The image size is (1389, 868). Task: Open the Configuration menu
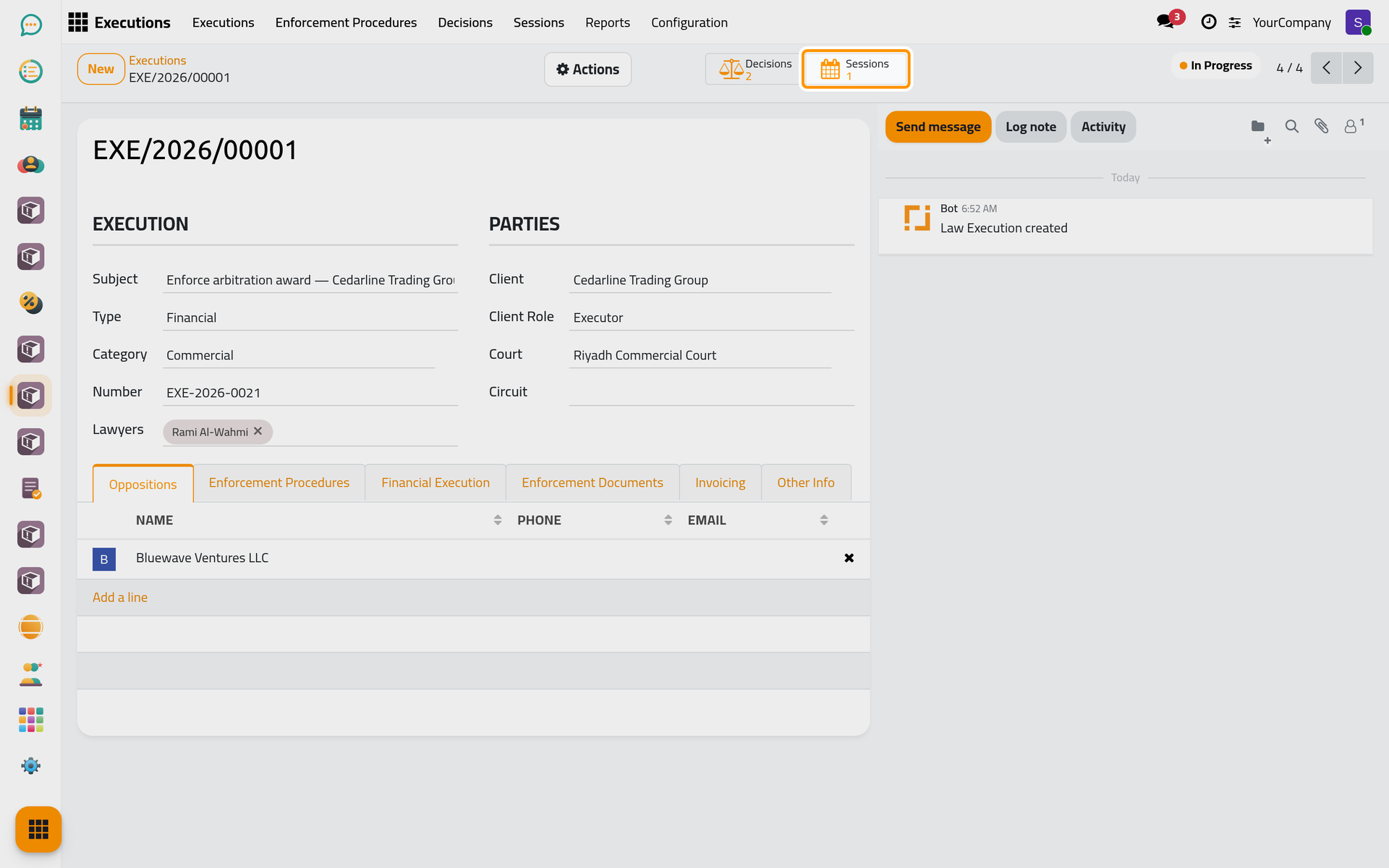tap(689, 22)
